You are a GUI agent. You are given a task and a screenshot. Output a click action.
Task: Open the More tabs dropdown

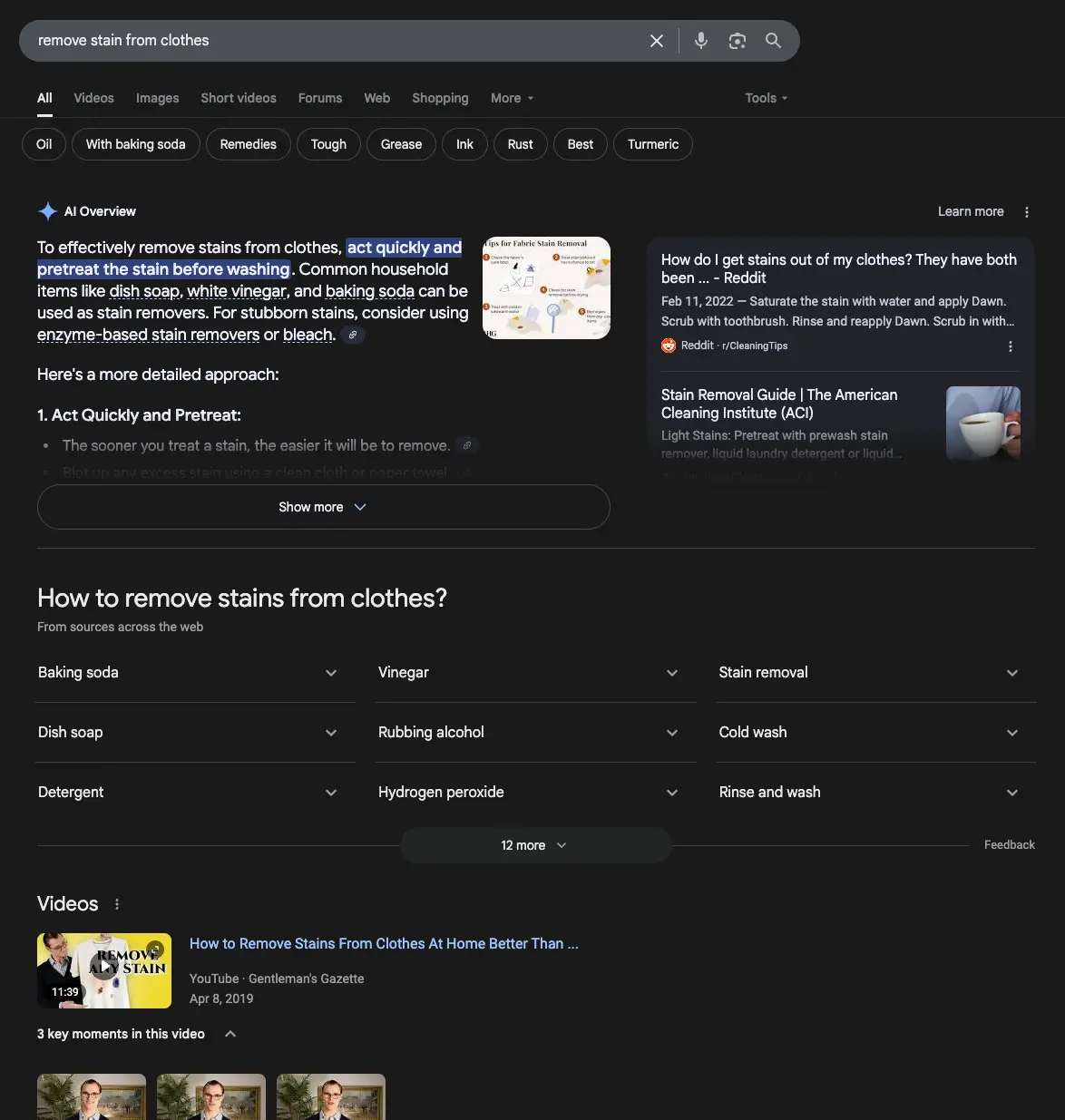513,98
